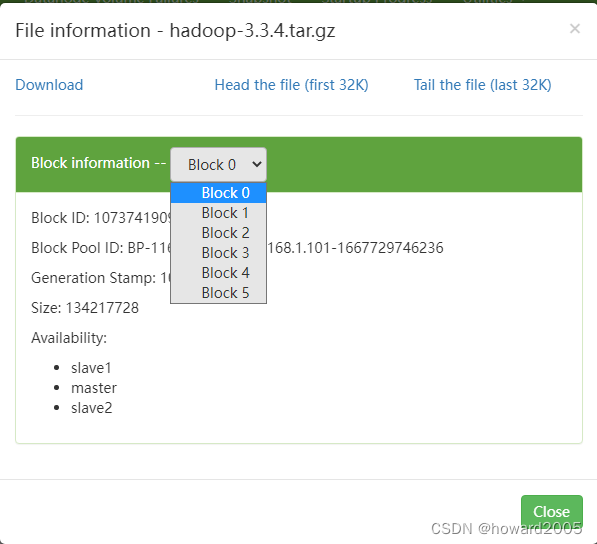
Task: Download the hadoop-3.3.4.tar.gz file
Action: pyautogui.click(x=49, y=85)
